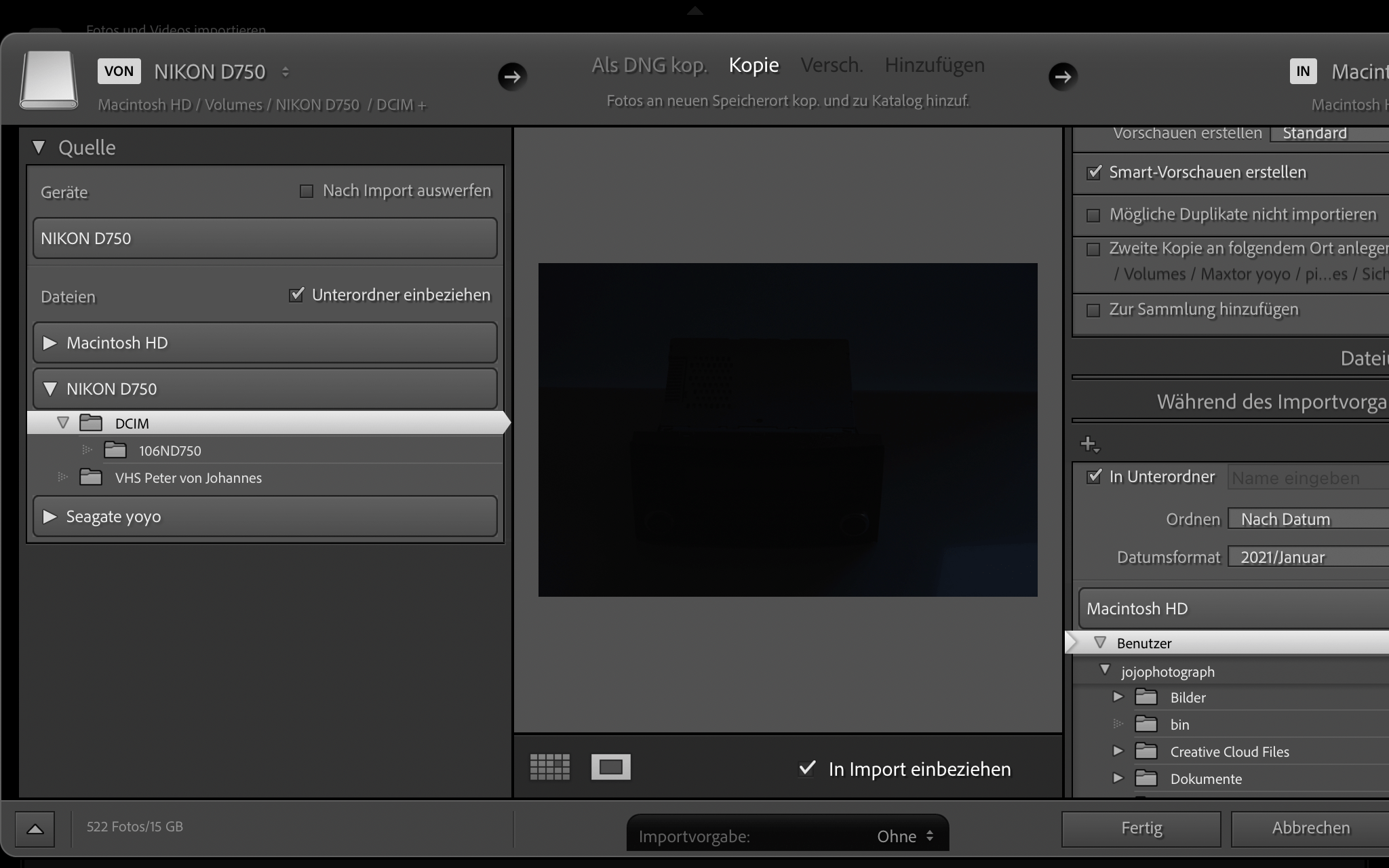Click the arrow icon after the source panel
Viewport: 1389px width, 868px height.
[513, 77]
